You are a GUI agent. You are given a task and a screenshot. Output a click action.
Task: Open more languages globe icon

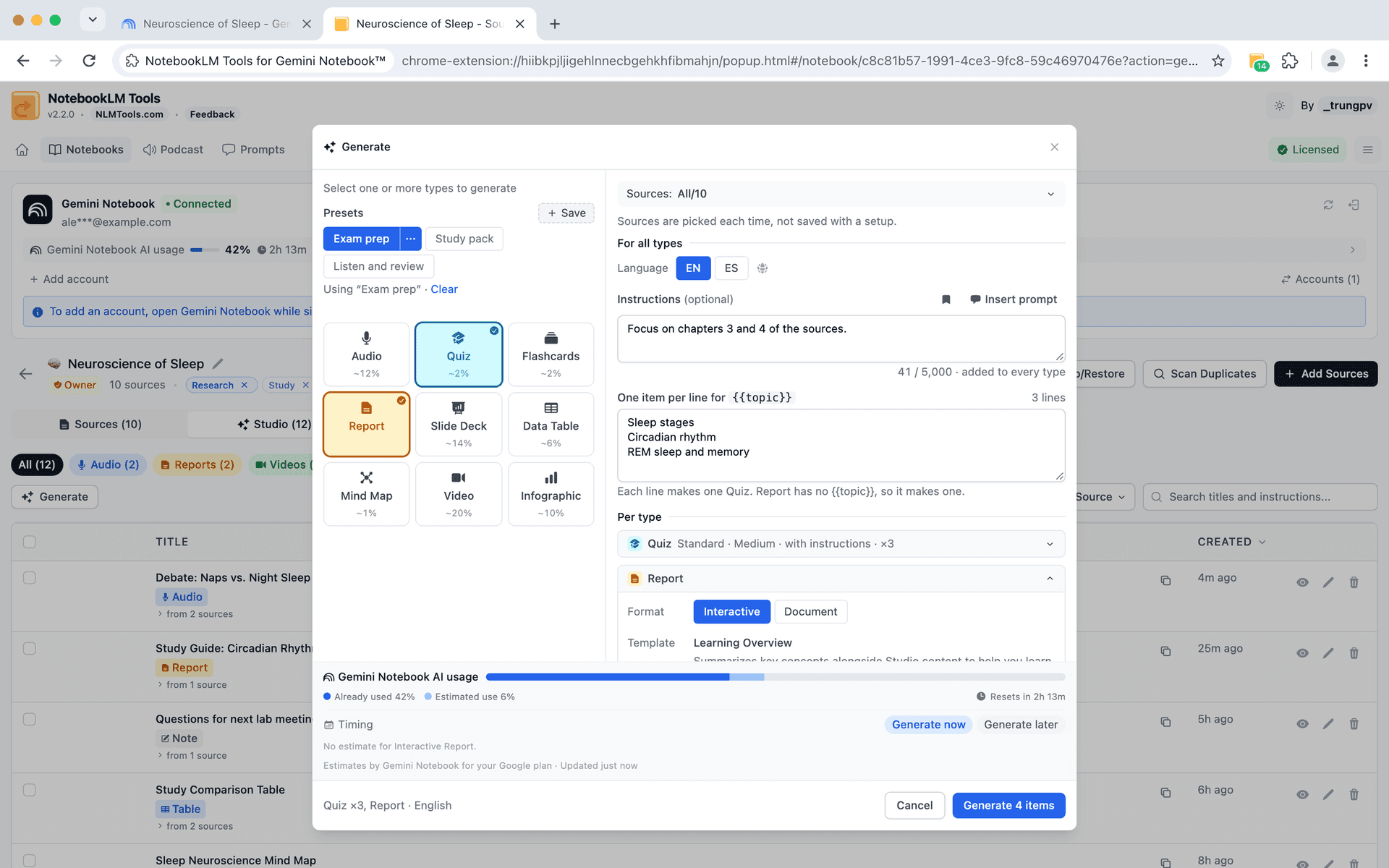point(763,268)
